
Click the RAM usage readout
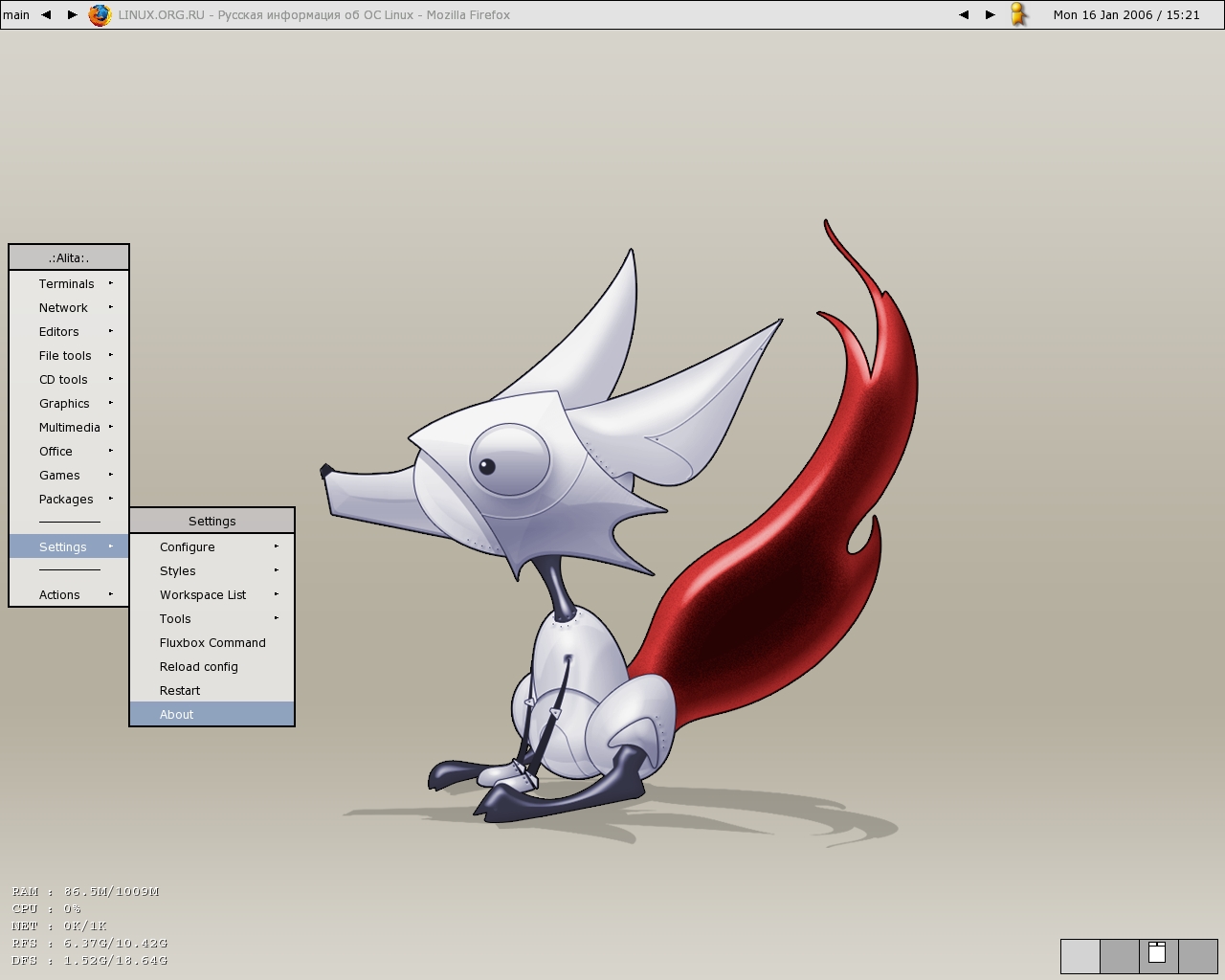click(86, 891)
